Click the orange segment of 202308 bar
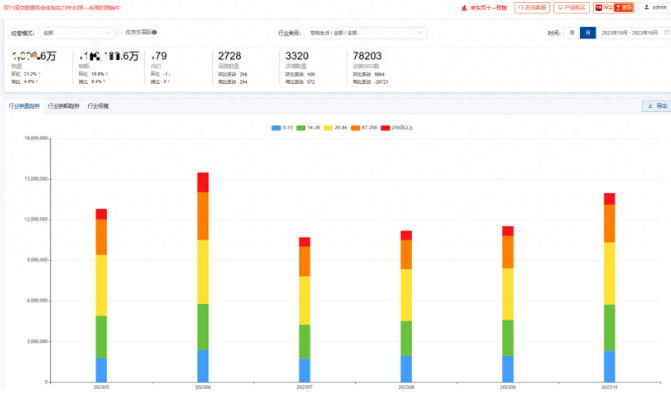 (406, 255)
